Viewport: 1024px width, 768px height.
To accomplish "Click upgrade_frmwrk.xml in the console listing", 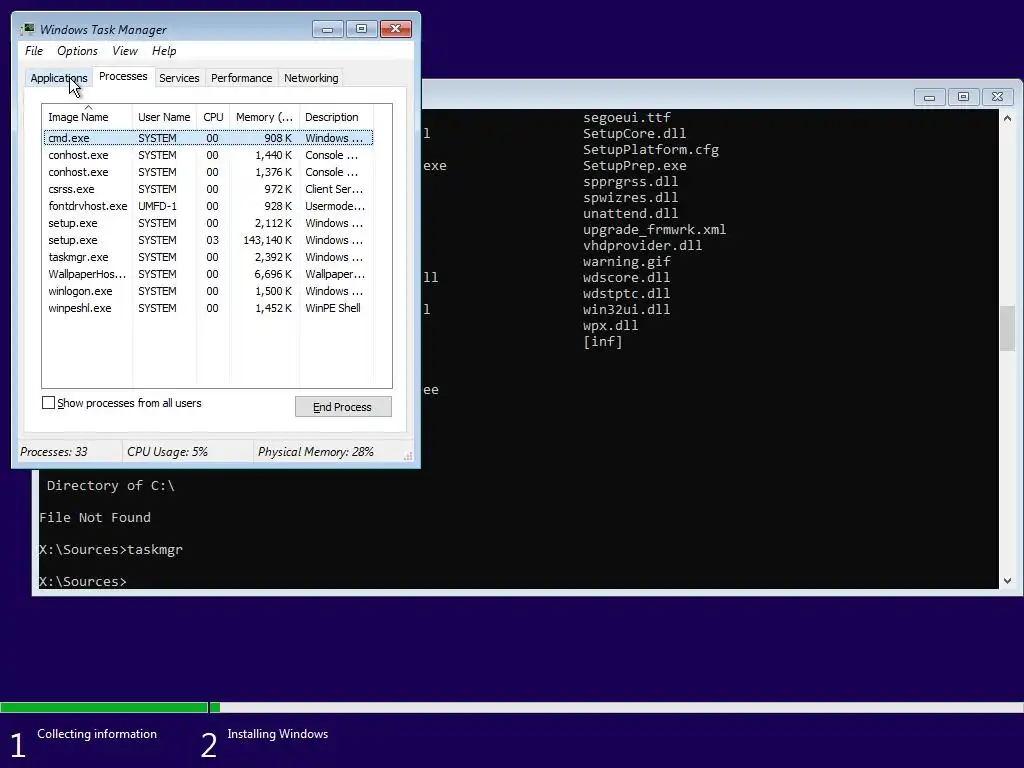I will [x=654, y=229].
